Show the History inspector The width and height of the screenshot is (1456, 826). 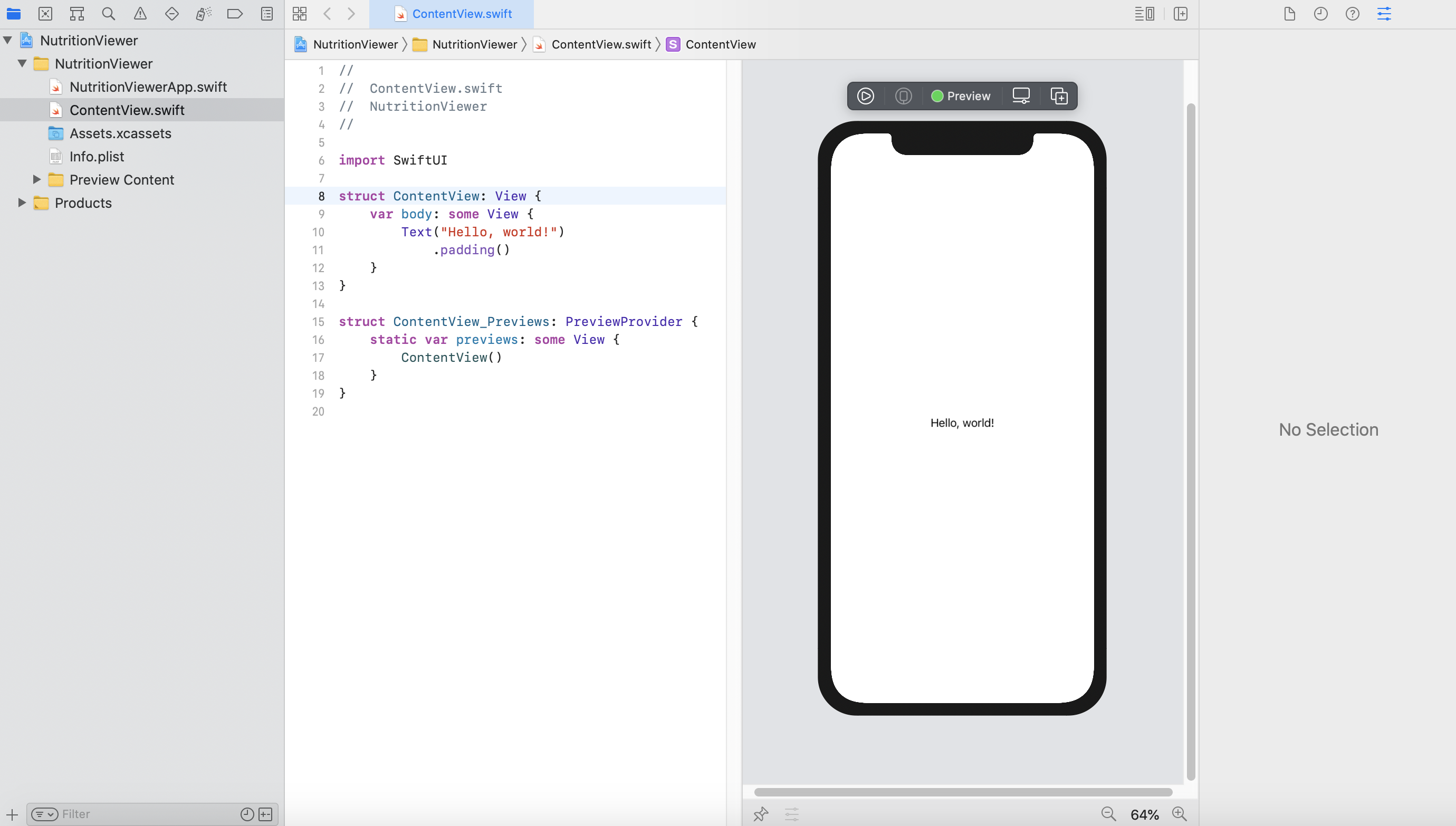[x=1321, y=14]
